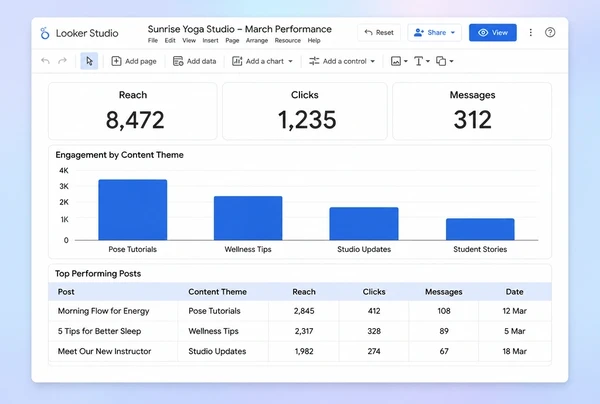Expand the text tool dropdown arrow
This screenshot has height=404, width=600.
pos(428,61)
